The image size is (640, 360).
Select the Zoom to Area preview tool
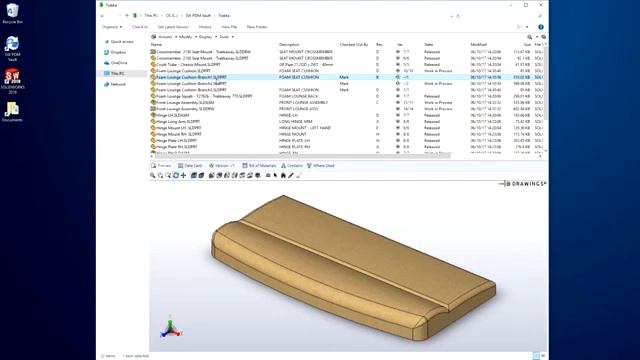click(x=160, y=176)
